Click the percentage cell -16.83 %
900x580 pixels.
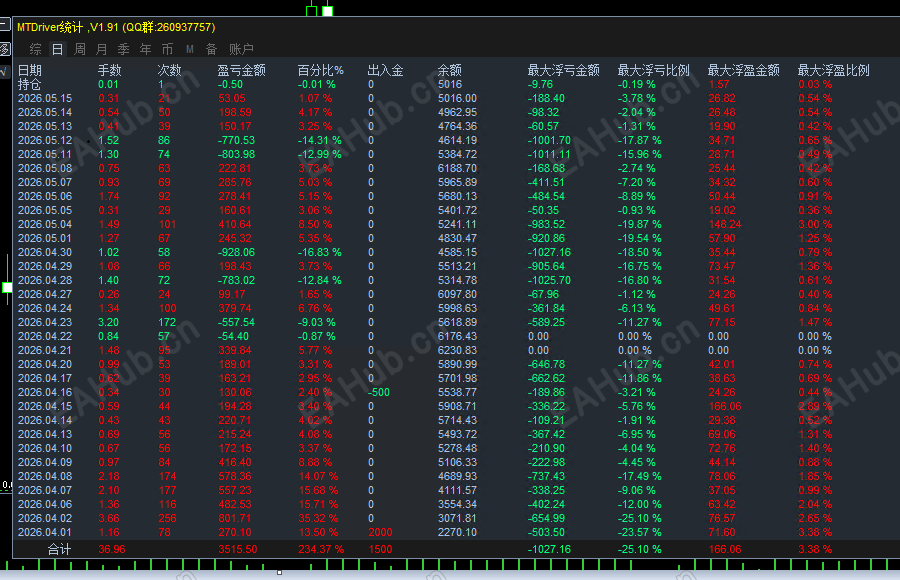tap(320, 252)
